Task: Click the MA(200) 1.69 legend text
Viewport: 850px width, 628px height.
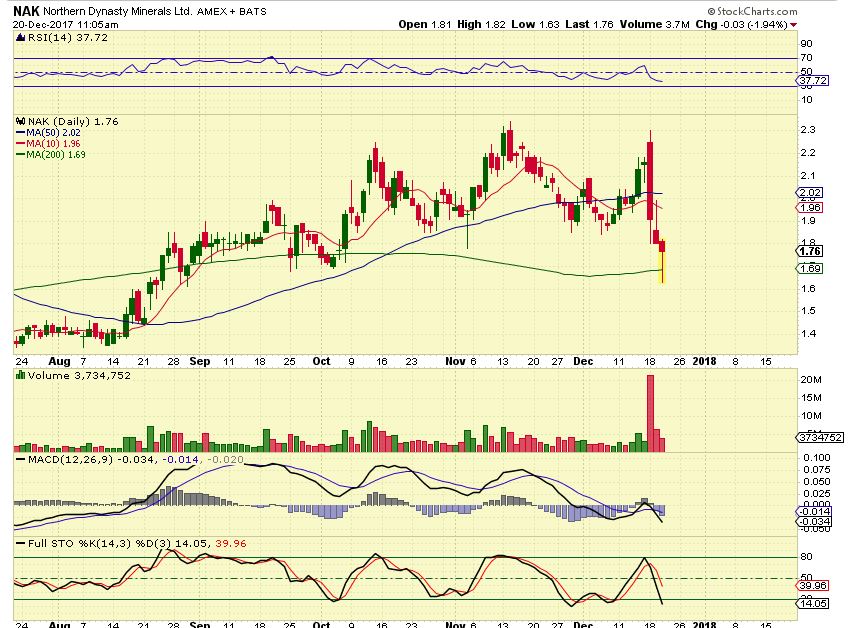Action: click(56, 155)
